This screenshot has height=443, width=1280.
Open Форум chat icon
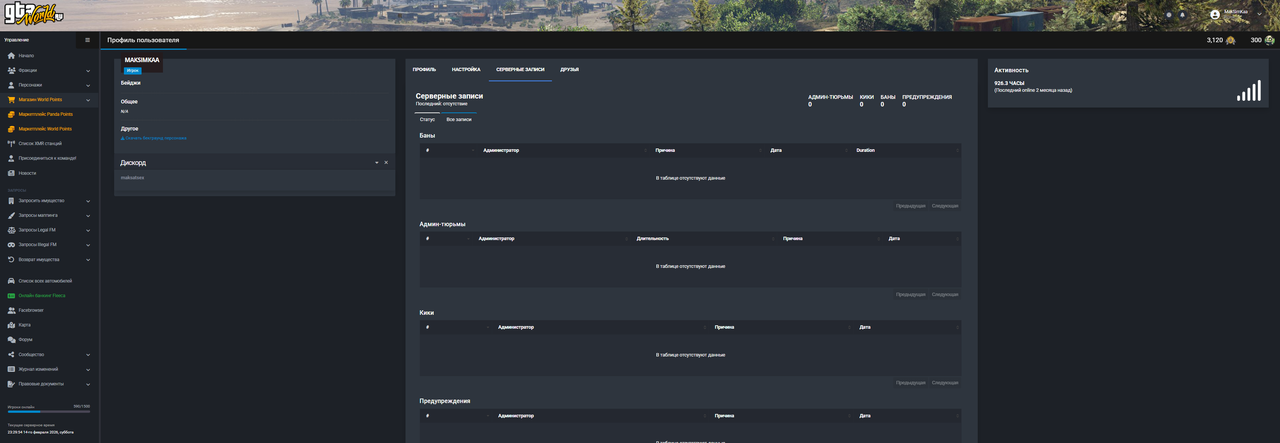[11, 340]
